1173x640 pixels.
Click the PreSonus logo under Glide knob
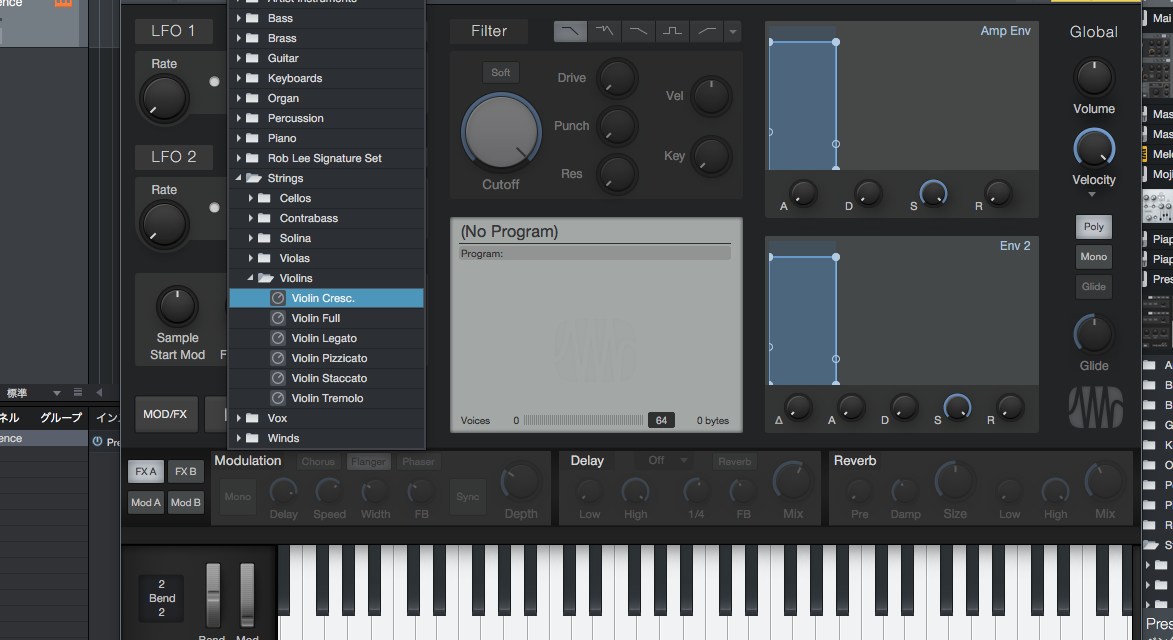1095,407
